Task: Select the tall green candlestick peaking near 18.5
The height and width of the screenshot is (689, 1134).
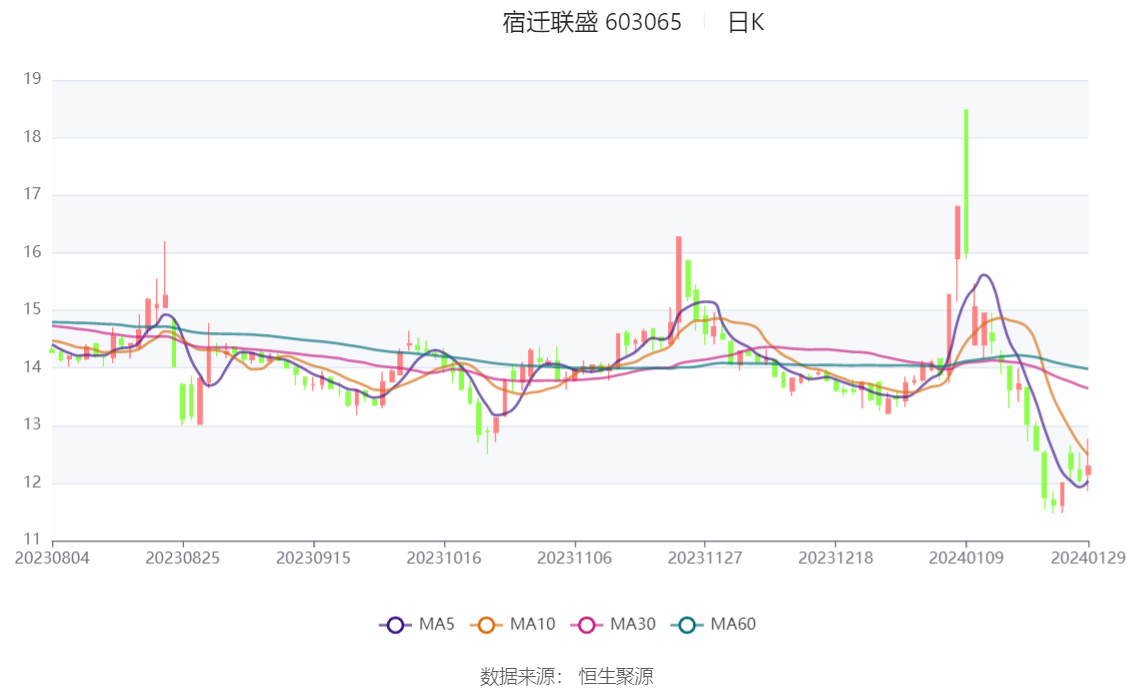Action: 966,182
